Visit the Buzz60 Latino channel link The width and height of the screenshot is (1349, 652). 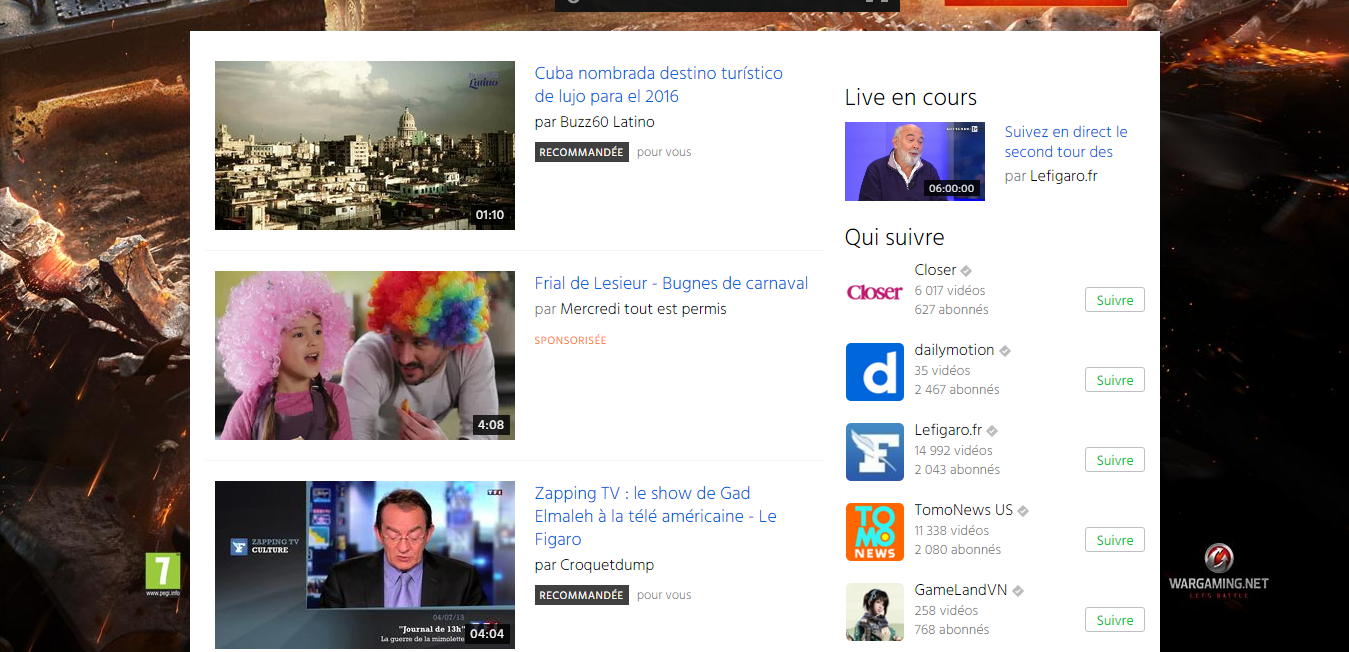608,122
